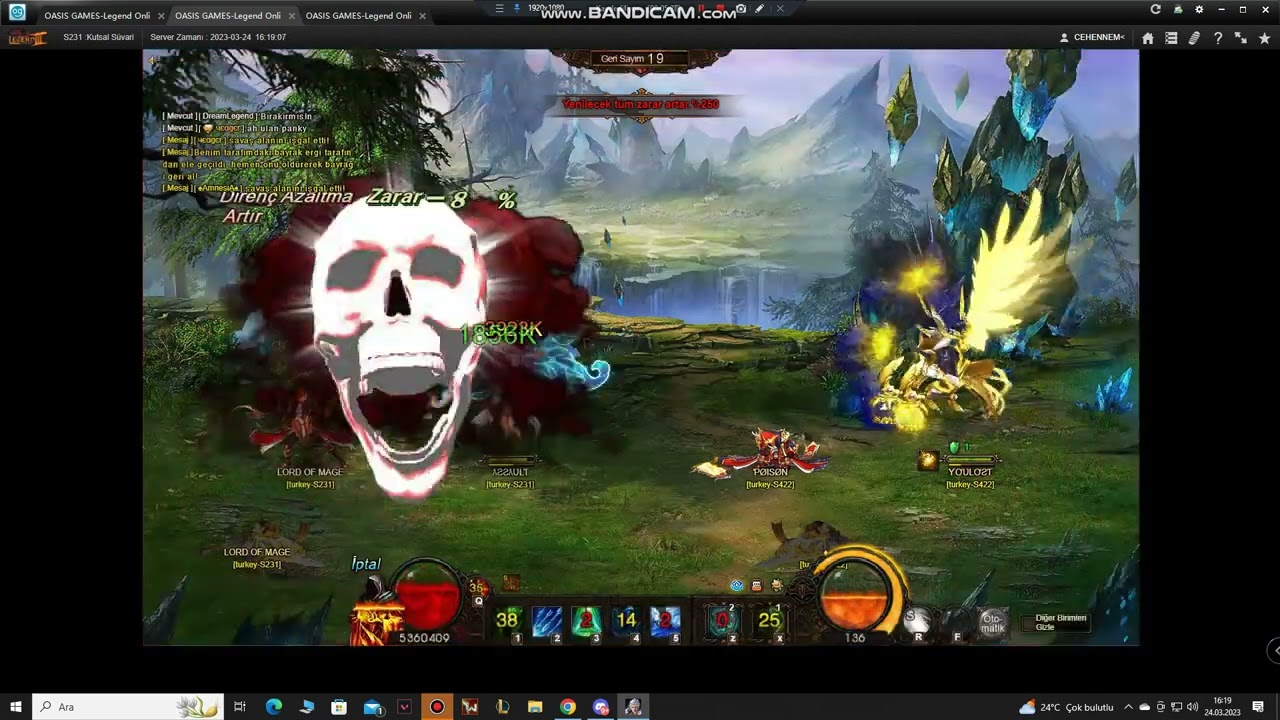Open the taskbar clock showing 16:19
The height and width of the screenshot is (720, 1280).
1222,707
